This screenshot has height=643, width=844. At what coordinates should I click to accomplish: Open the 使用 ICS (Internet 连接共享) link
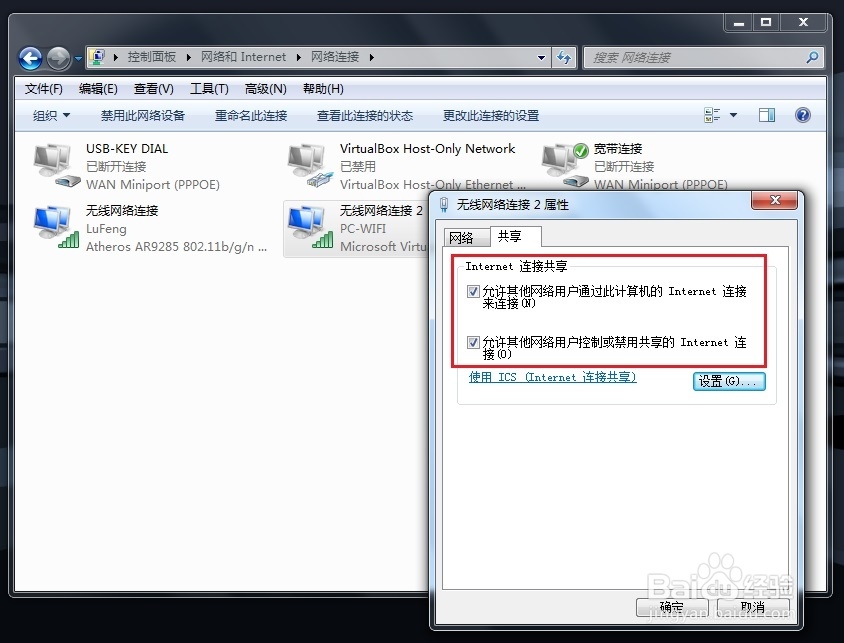[552, 377]
